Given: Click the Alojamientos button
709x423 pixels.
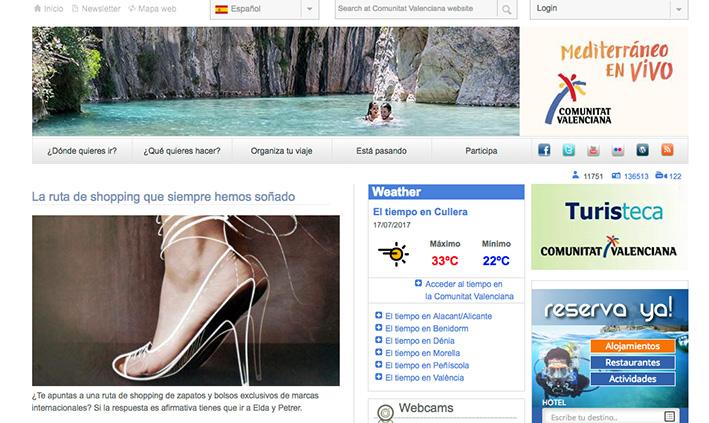Looking at the screenshot, I should coord(633,346).
